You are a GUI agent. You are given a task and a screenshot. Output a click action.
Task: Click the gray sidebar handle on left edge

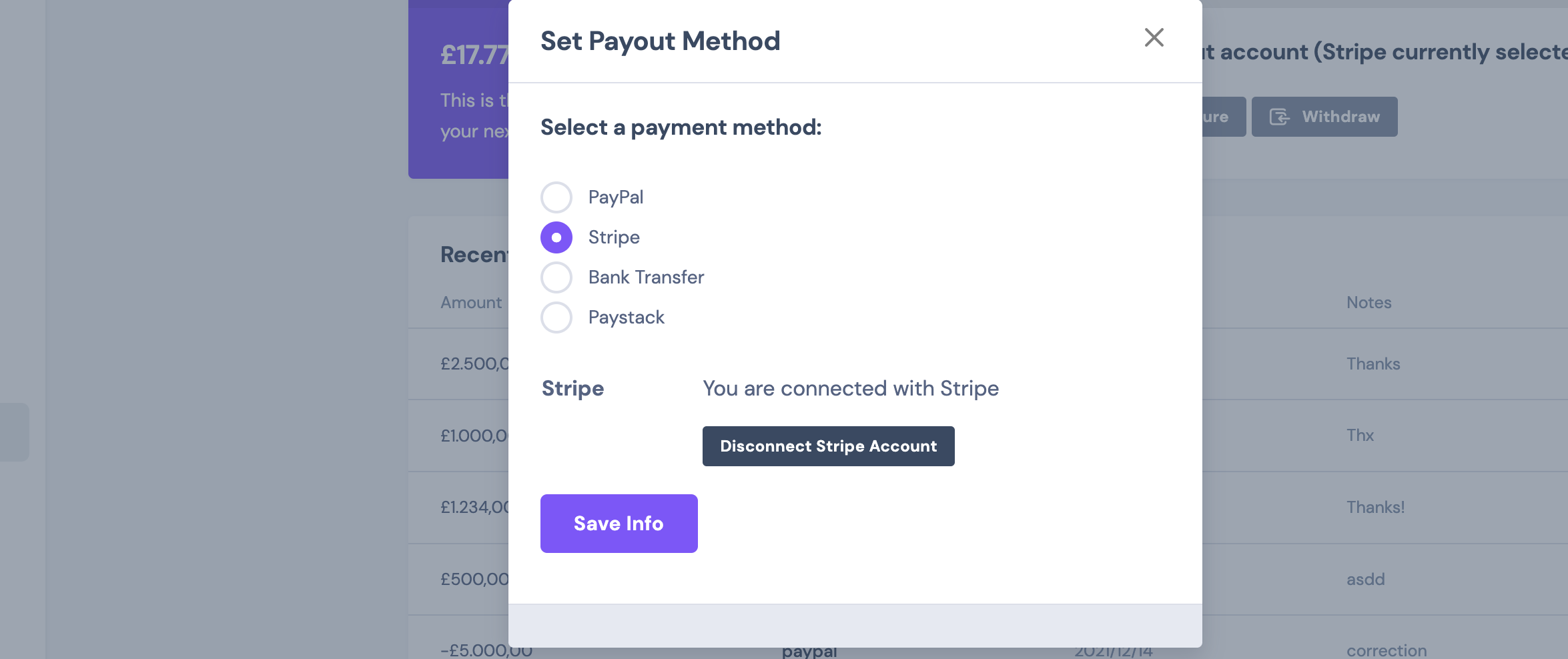click(14, 432)
